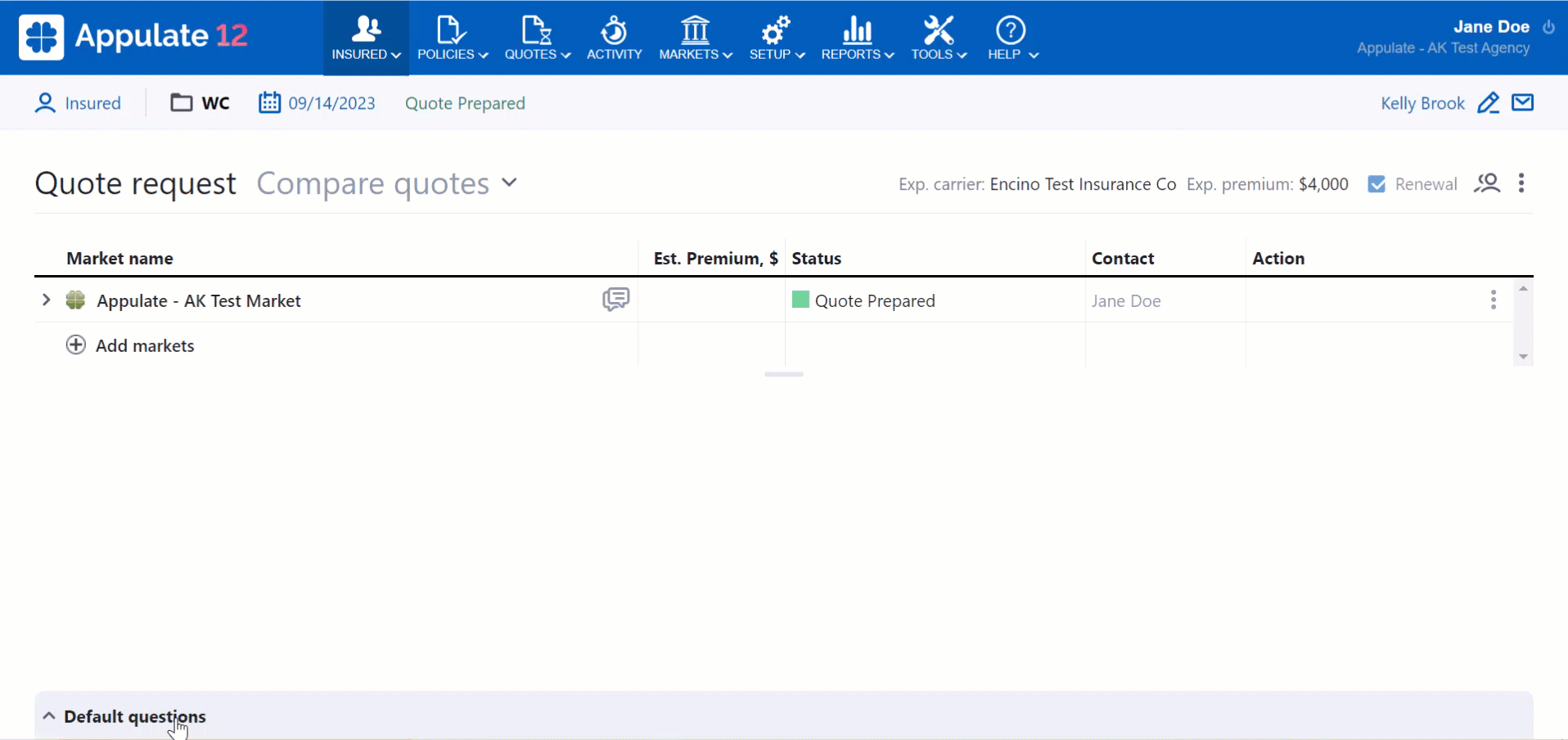Click the $4,000 expiring premium value
The height and width of the screenshot is (740, 1568).
point(1323,184)
